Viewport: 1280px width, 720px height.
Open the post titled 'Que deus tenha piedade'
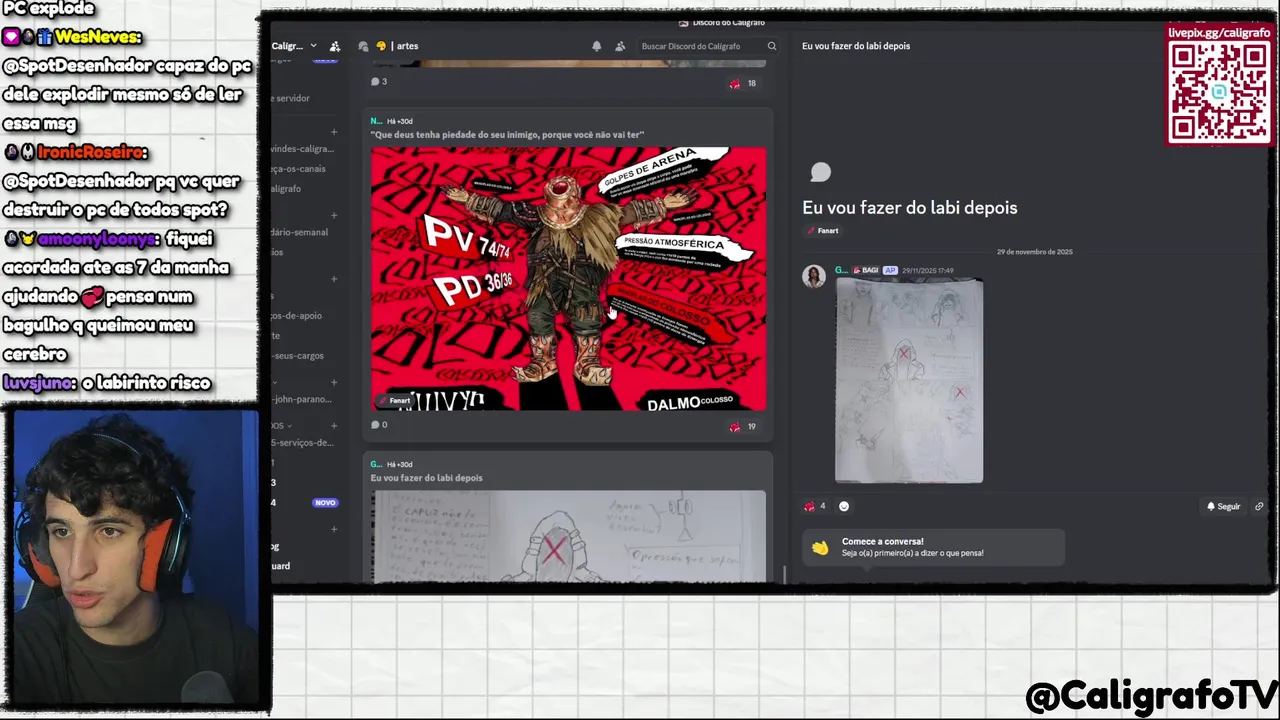pyautogui.click(x=507, y=135)
